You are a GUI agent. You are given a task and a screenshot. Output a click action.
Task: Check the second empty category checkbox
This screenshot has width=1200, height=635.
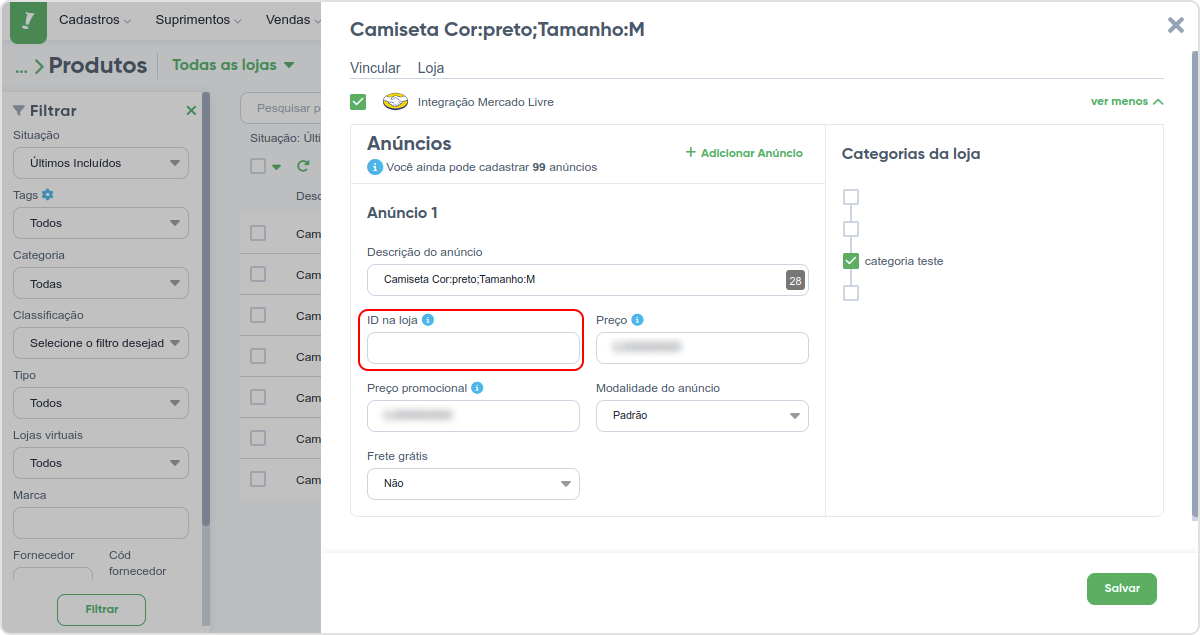pyautogui.click(x=851, y=229)
